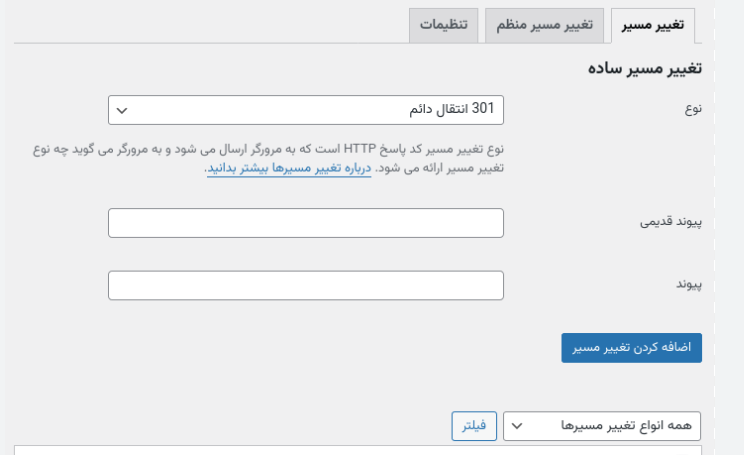
Task: Click into the پیوند input box
Action: 305,286
